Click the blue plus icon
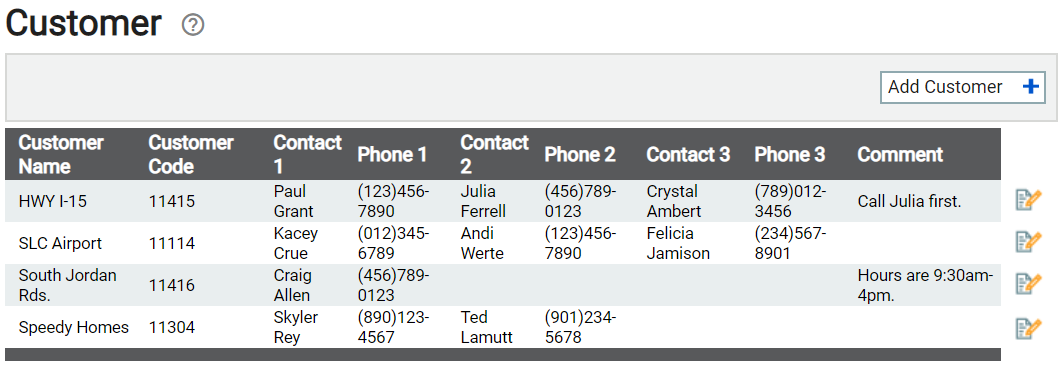 pyautogui.click(x=1030, y=87)
